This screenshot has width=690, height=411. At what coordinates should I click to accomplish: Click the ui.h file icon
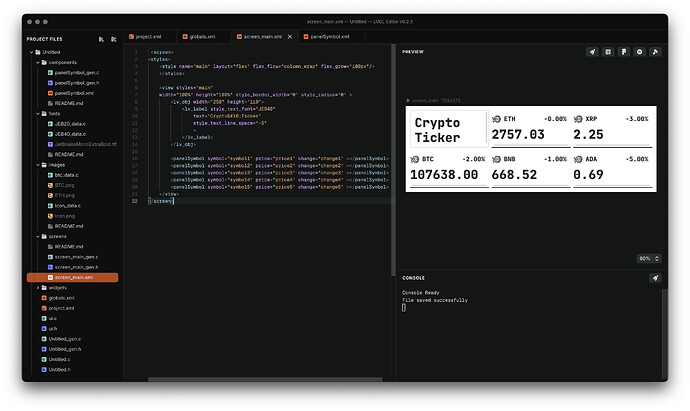click(44, 329)
